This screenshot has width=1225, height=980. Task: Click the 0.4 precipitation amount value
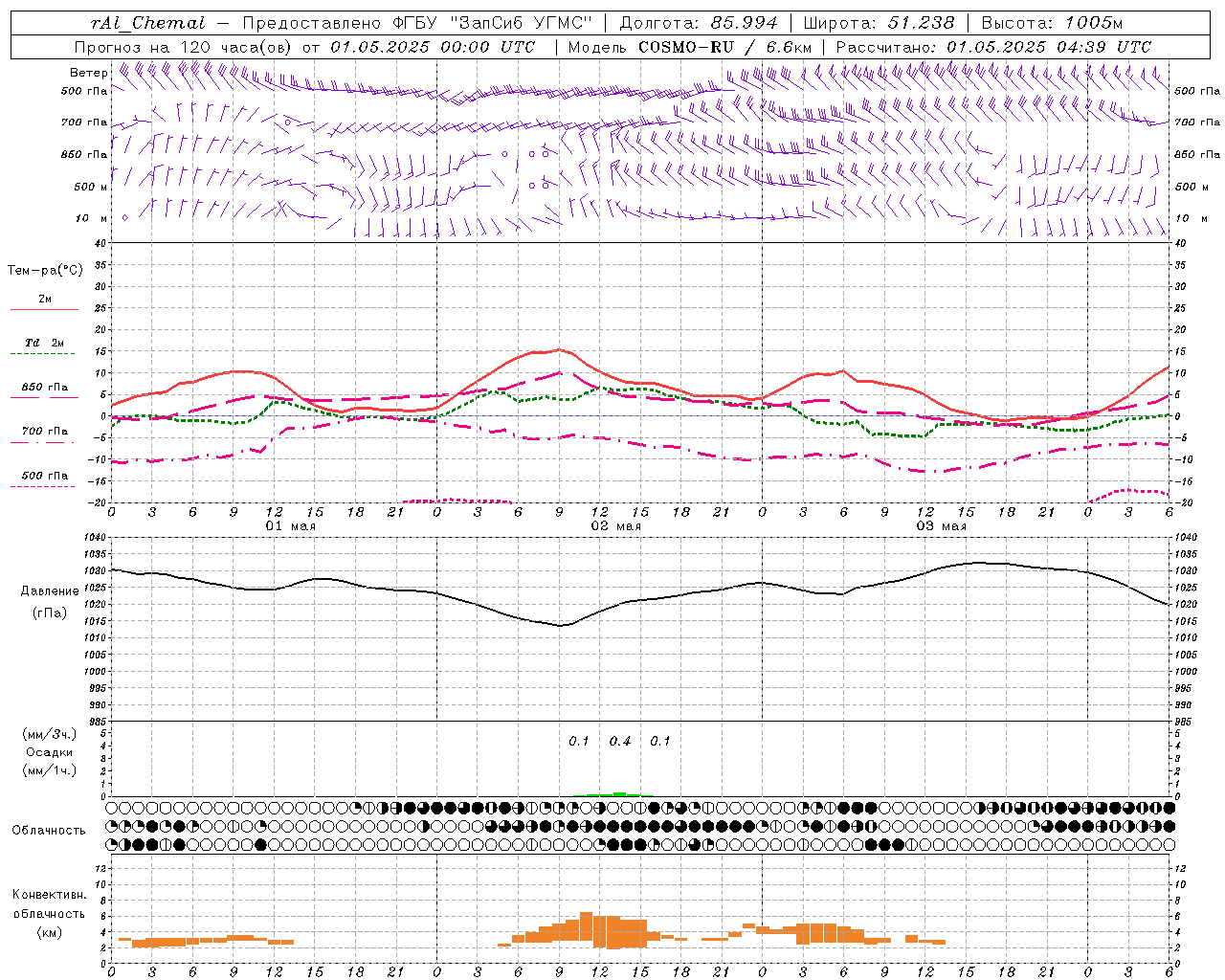620,742
